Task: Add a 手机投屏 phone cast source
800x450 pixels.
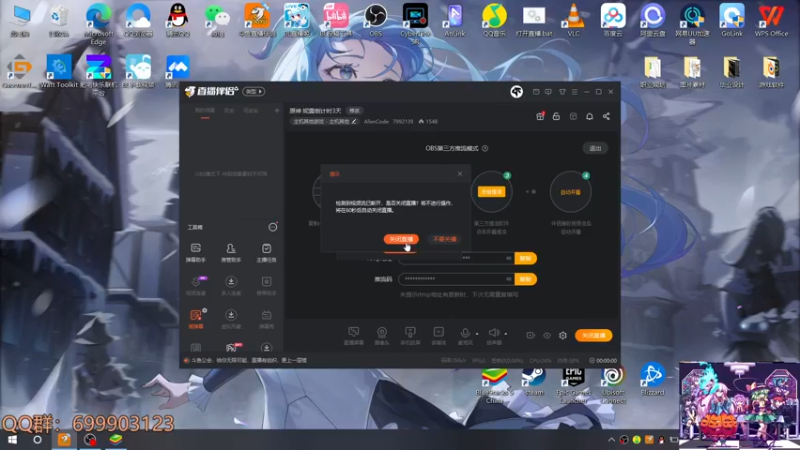Action: tap(410, 335)
